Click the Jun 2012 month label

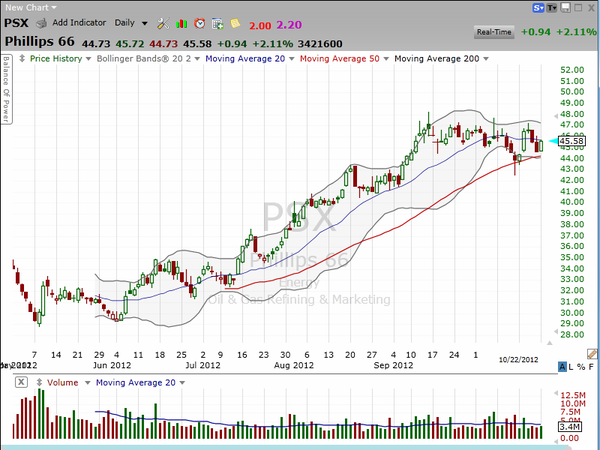pyautogui.click(x=112, y=365)
